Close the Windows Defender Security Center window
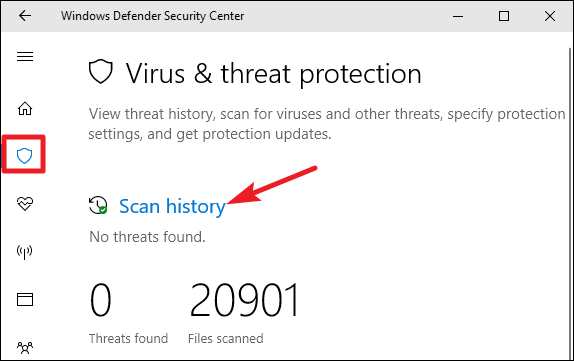Image resolution: width=574 pixels, height=361 pixels. pos(550,16)
